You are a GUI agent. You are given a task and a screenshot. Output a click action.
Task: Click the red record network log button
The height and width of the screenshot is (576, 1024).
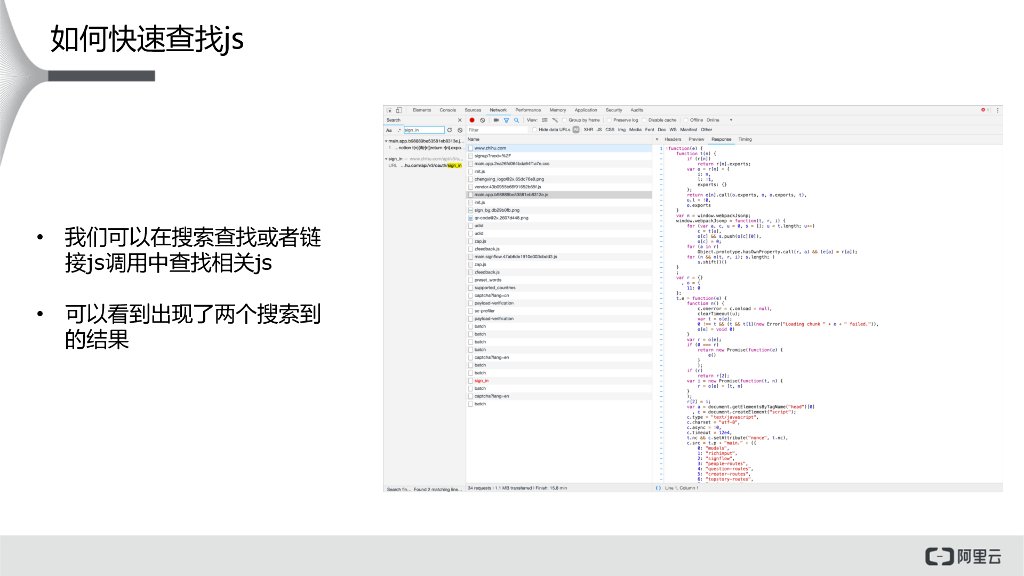[x=471, y=120]
